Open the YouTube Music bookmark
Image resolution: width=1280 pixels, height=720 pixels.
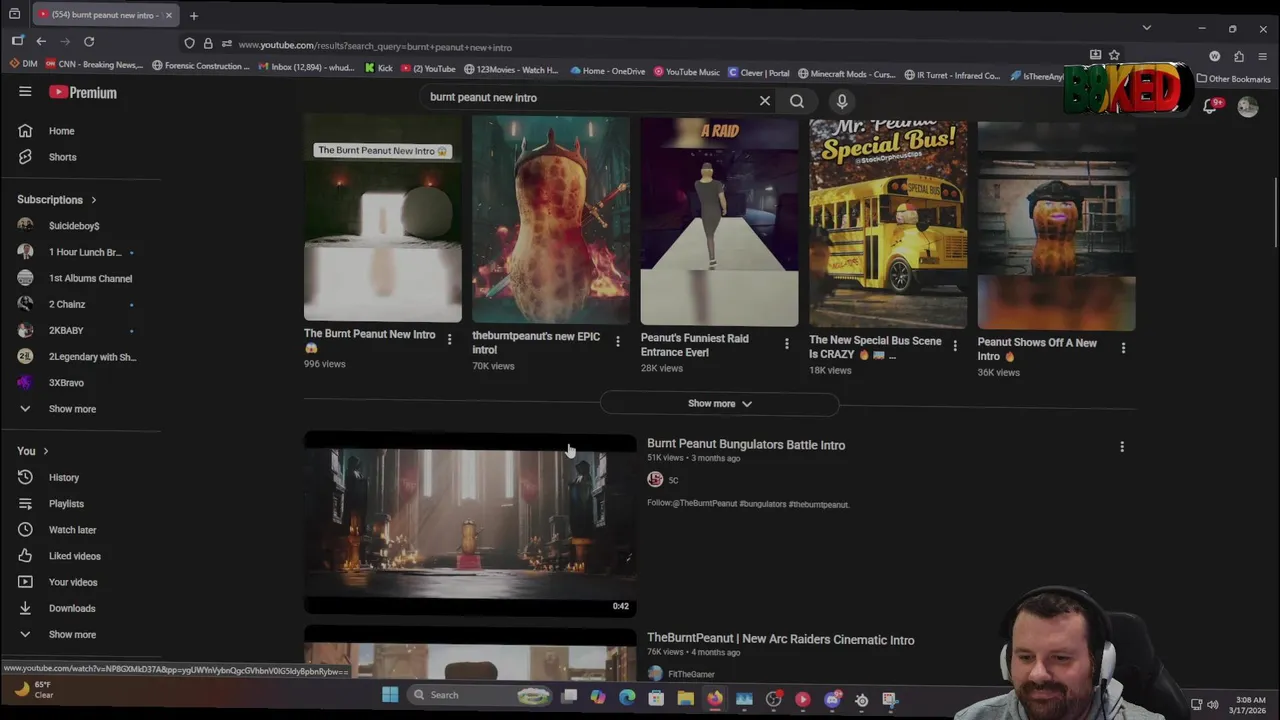pyautogui.click(x=687, y=72)
